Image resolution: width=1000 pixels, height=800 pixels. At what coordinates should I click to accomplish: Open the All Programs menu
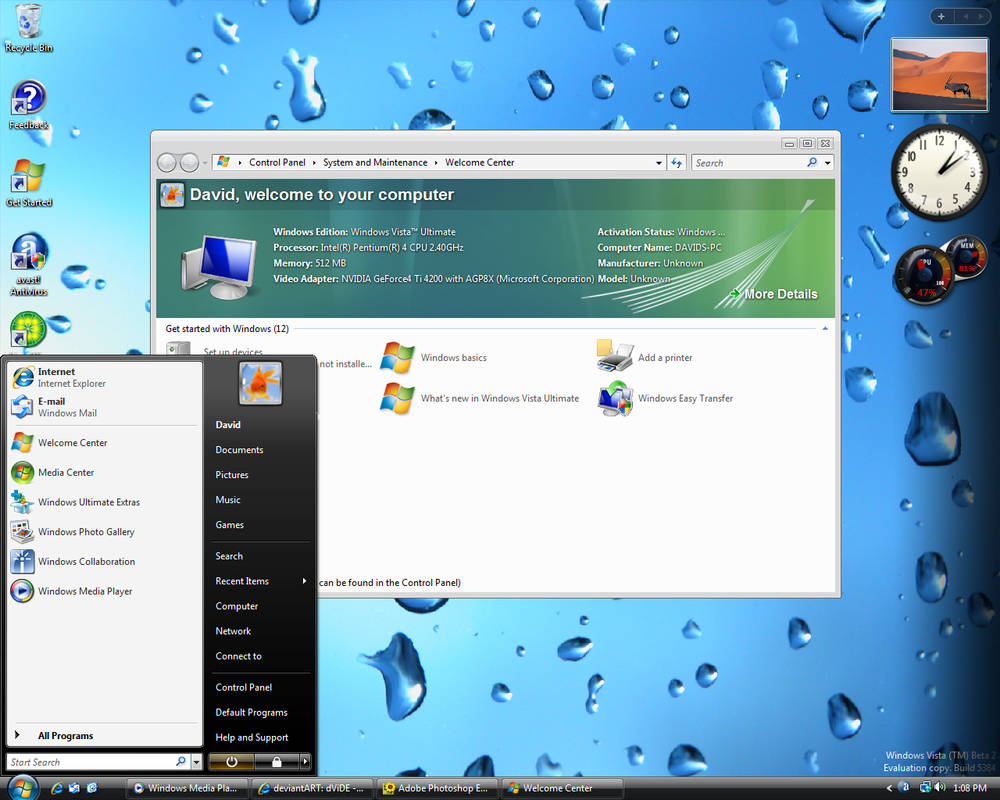pos(66,735)
